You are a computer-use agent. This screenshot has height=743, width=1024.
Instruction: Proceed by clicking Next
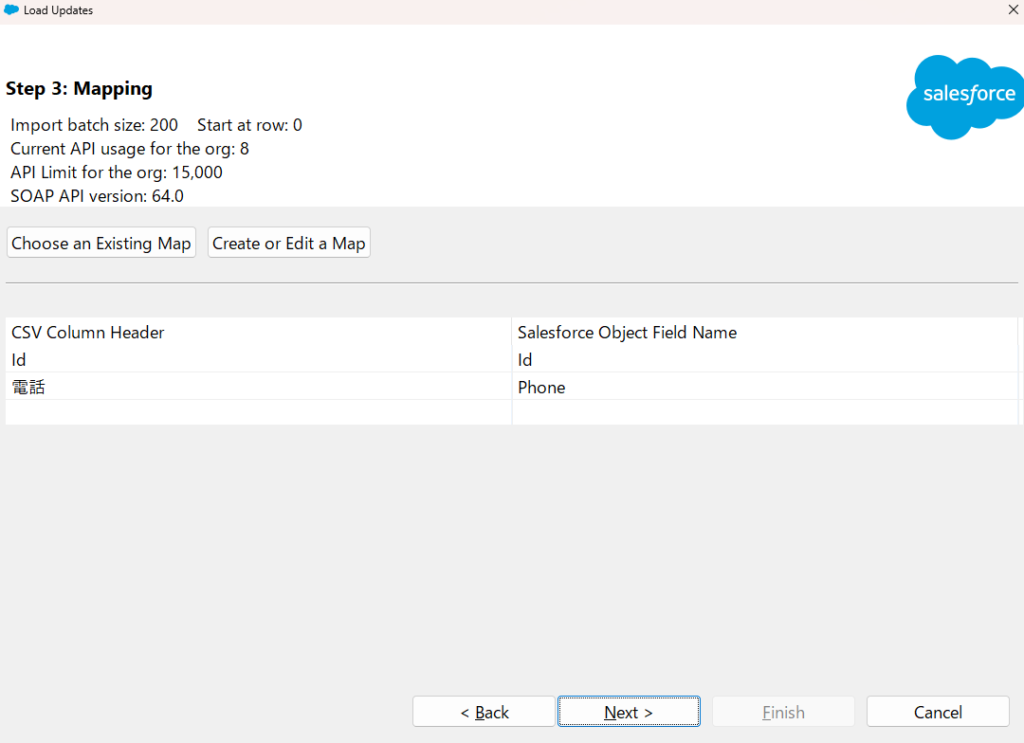pyautogui.click(x=628, y=712)
